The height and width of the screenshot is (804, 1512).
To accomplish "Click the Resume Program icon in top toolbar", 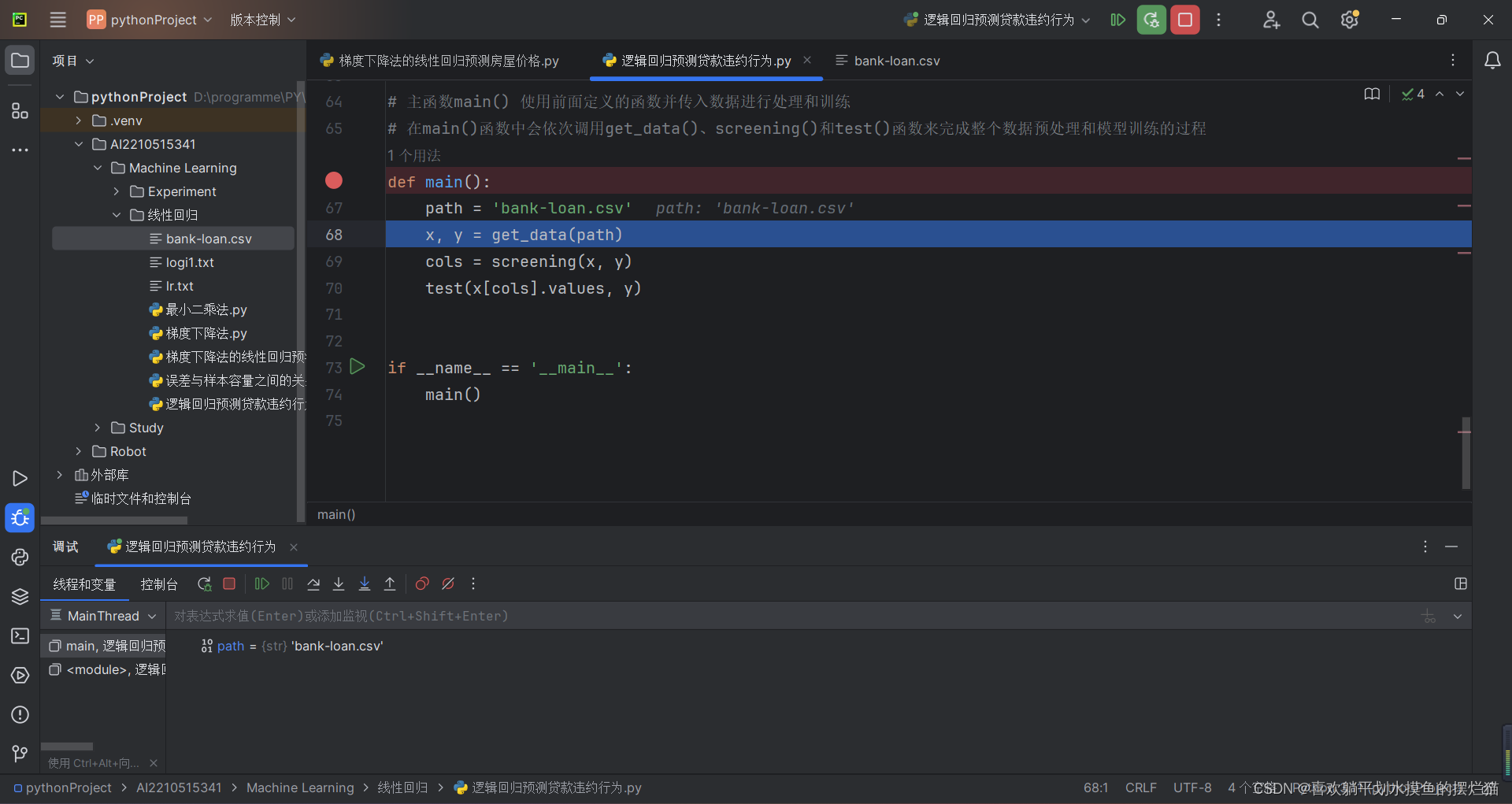I will coord(1117,20).
